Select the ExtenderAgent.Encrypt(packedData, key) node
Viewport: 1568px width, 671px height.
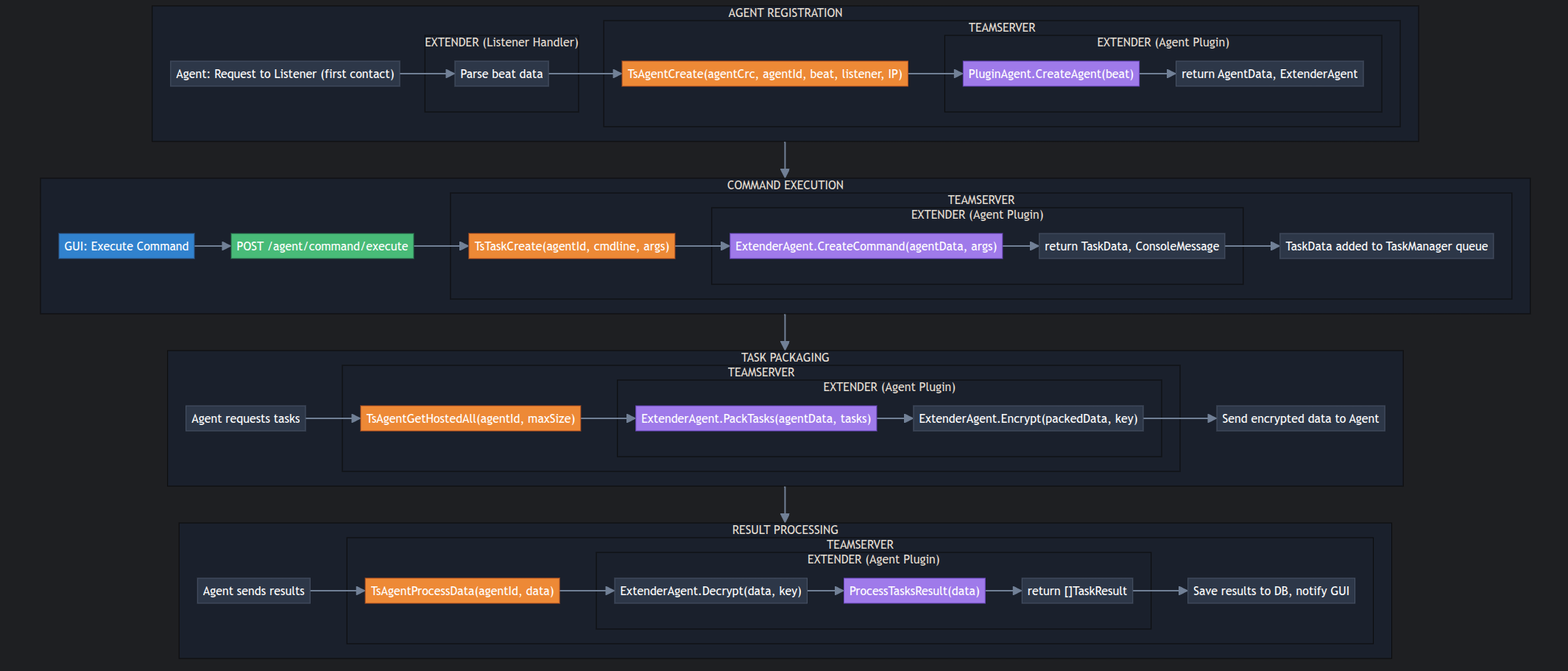click(1028, 418)
